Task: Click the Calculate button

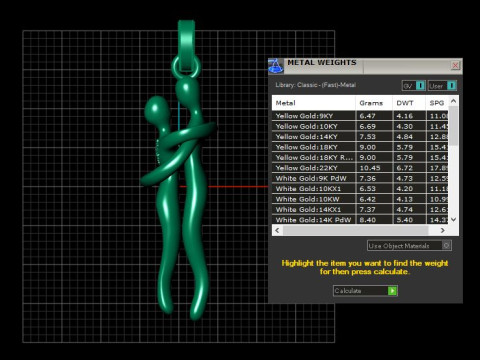Action: 365,291
